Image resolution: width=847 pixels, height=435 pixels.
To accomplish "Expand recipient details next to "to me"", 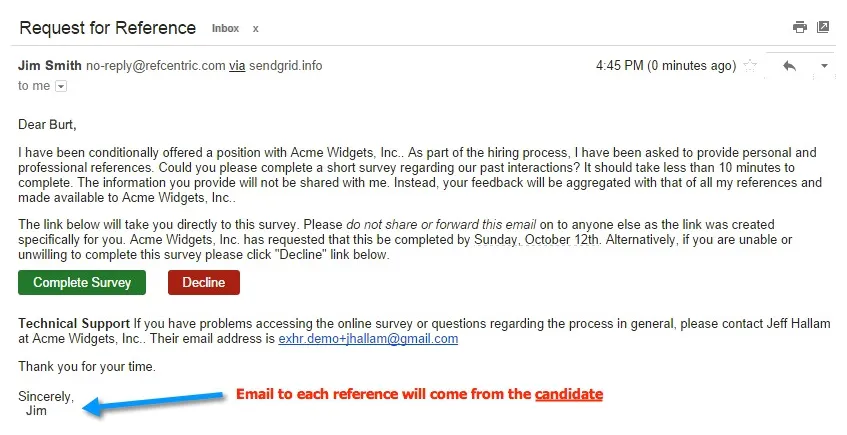I will pyautogui.click(x=61, y=87).
